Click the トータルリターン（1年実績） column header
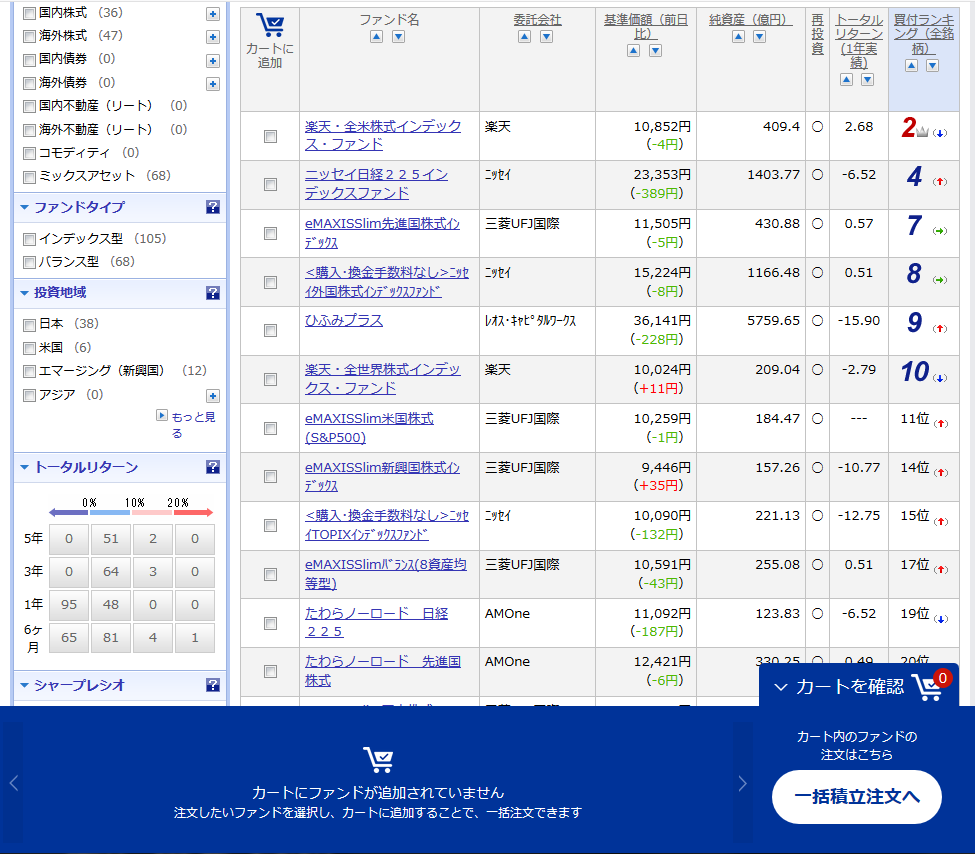975x854 pixels. point(859,41)
